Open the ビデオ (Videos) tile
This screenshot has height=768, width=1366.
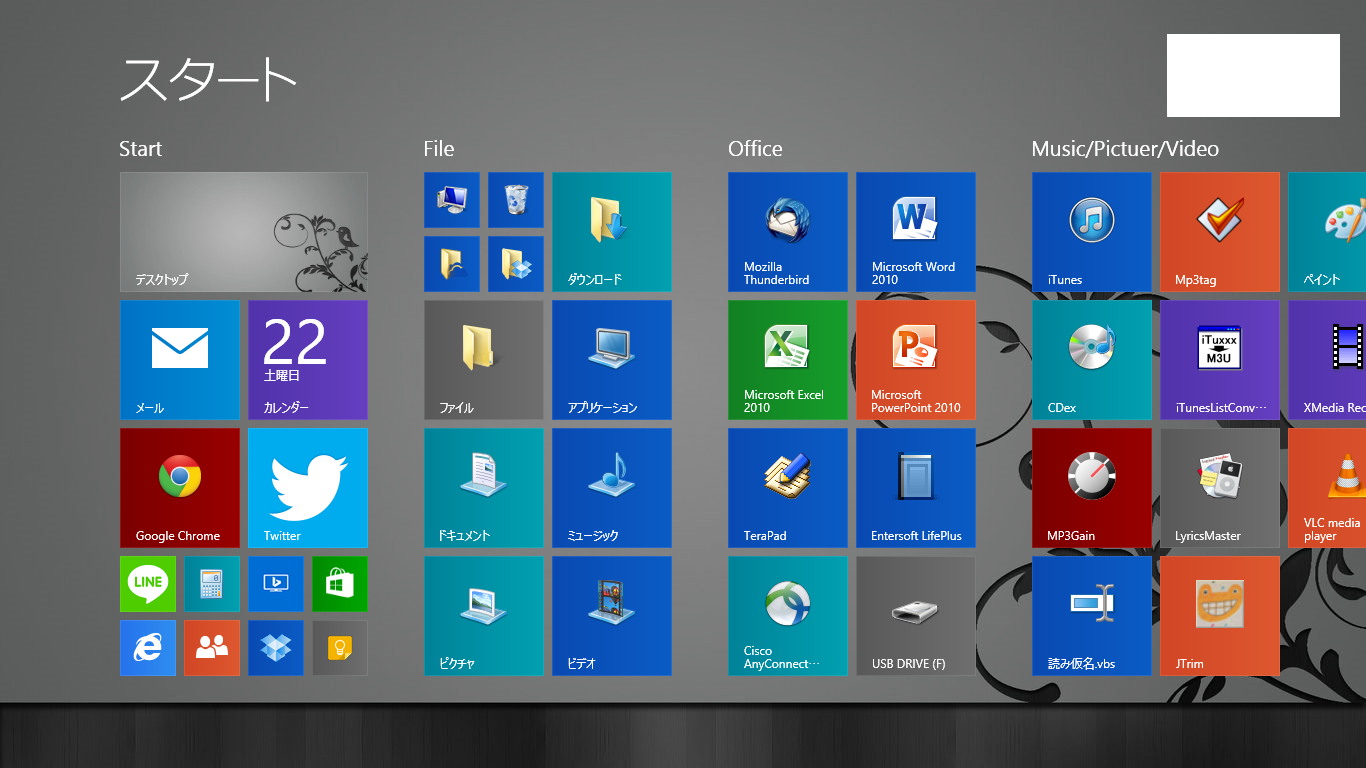(x=612, y=616)
